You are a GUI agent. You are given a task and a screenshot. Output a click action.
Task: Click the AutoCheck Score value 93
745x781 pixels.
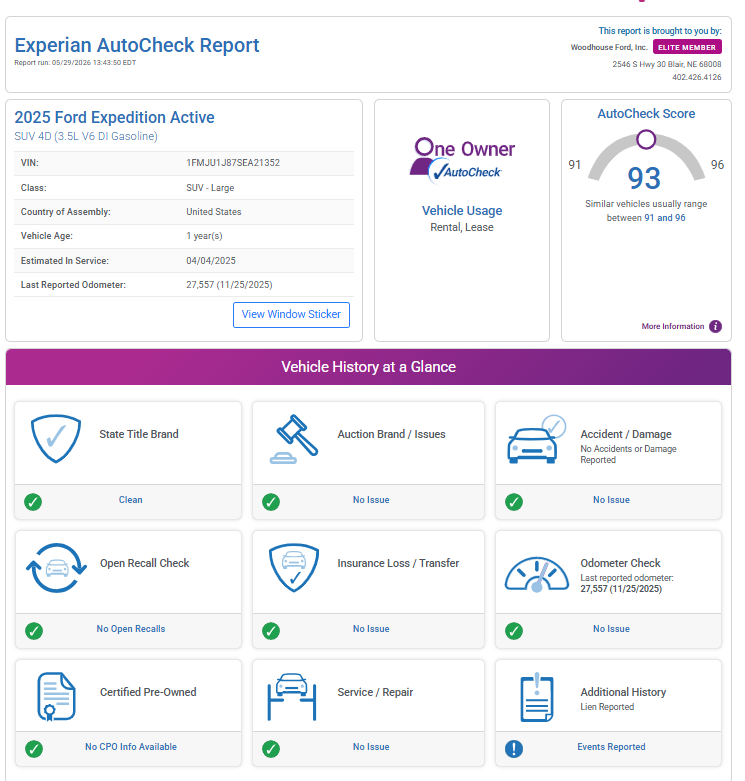(644, 178)
